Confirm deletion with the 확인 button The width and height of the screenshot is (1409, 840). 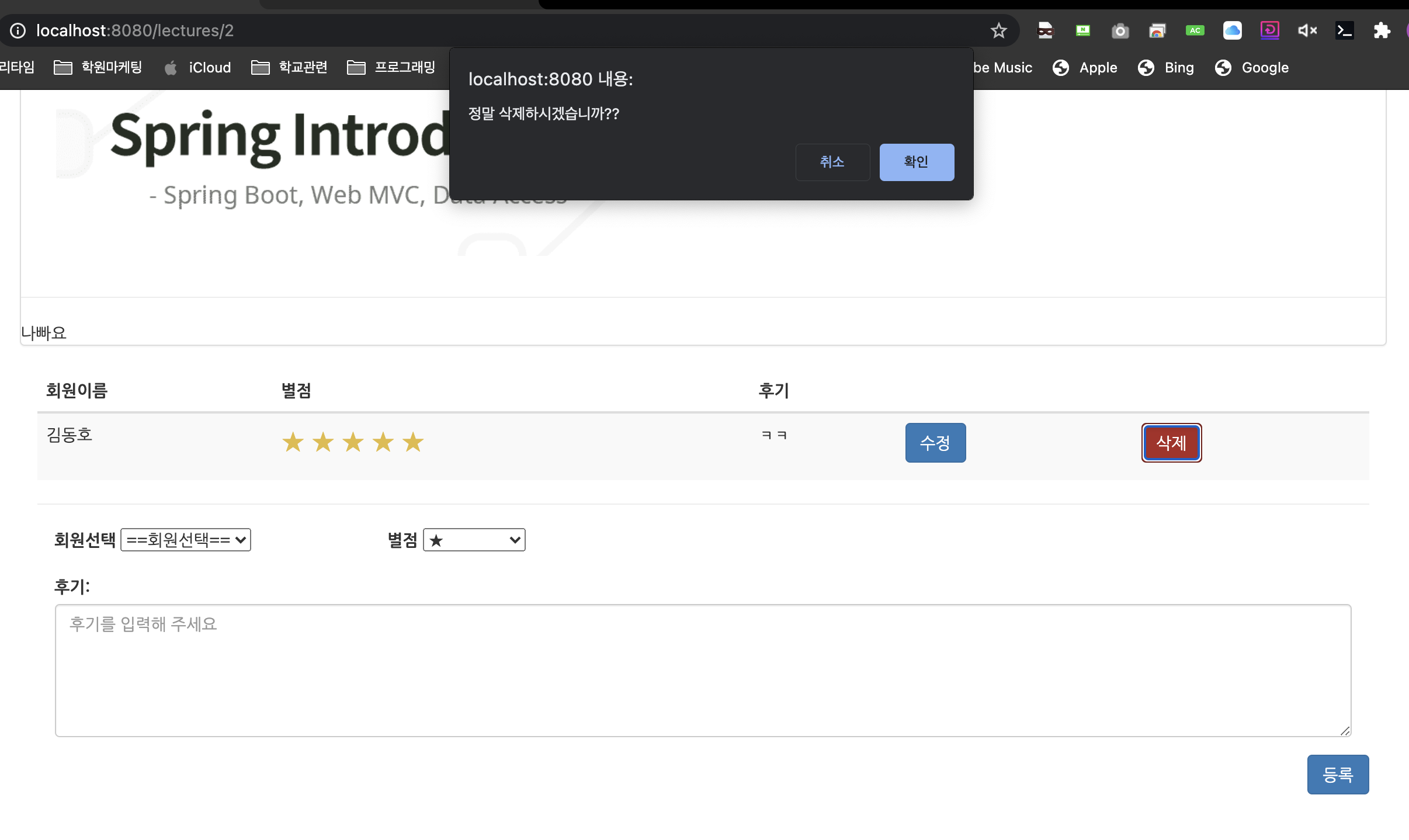click(917, 162)
